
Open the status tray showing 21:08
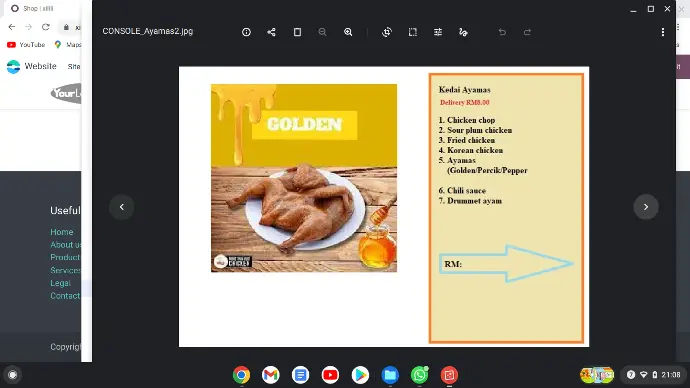[x=653, y=375]
